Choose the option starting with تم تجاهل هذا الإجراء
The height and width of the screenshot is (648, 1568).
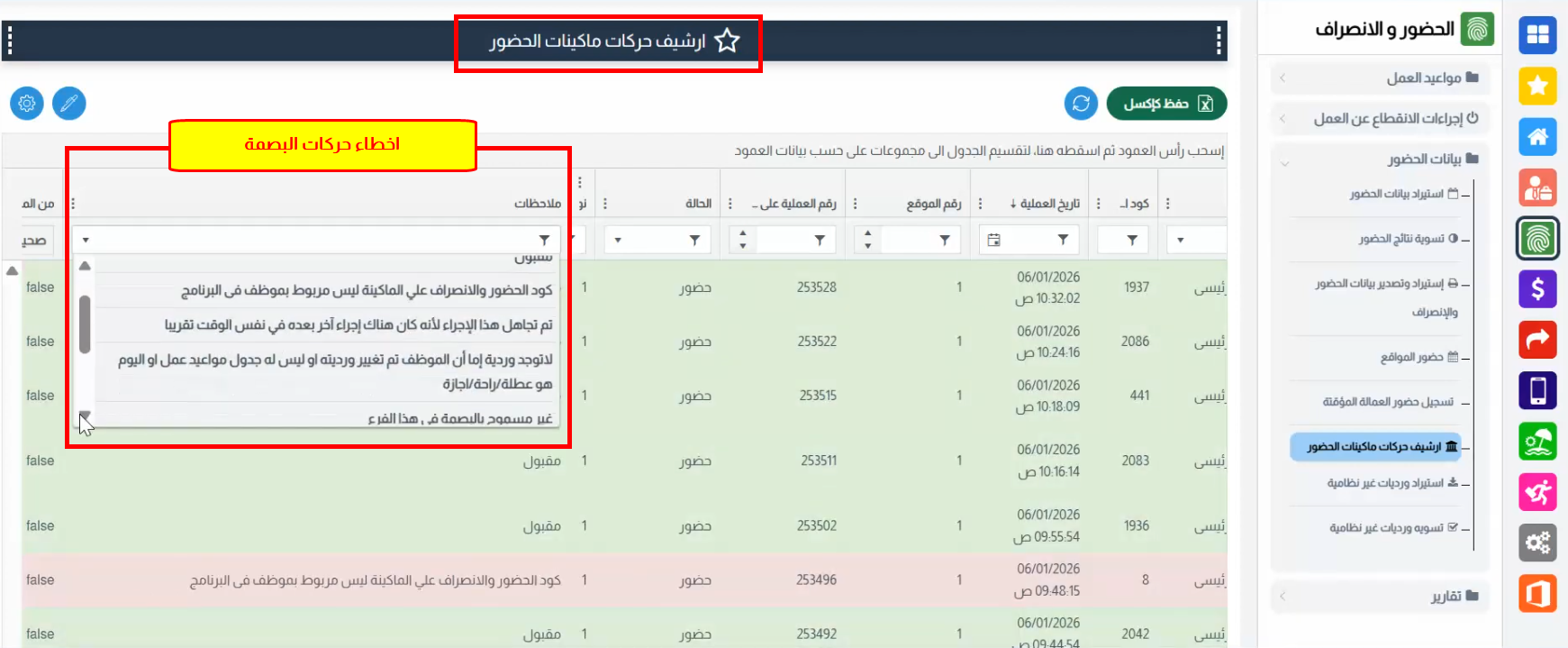(x=358, y=324)
